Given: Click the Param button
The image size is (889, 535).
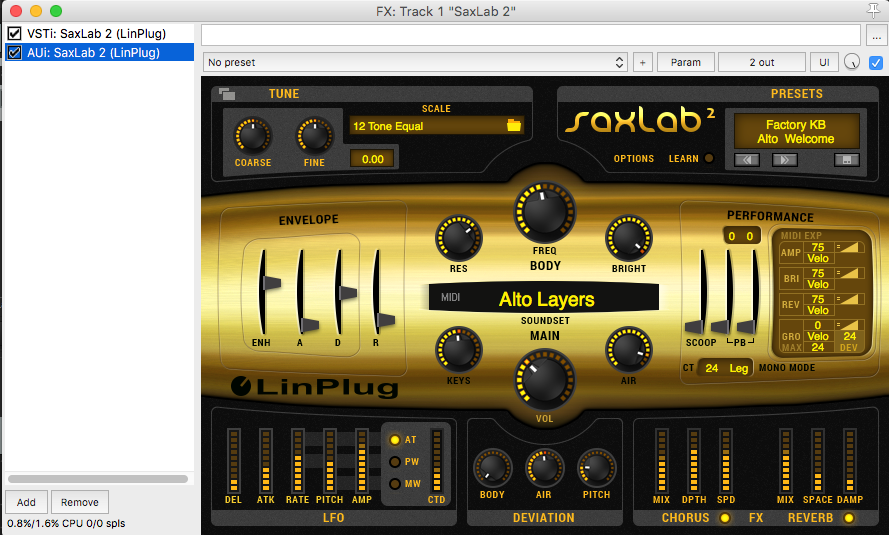Looking at the screenshot, I should click(685, 62).
